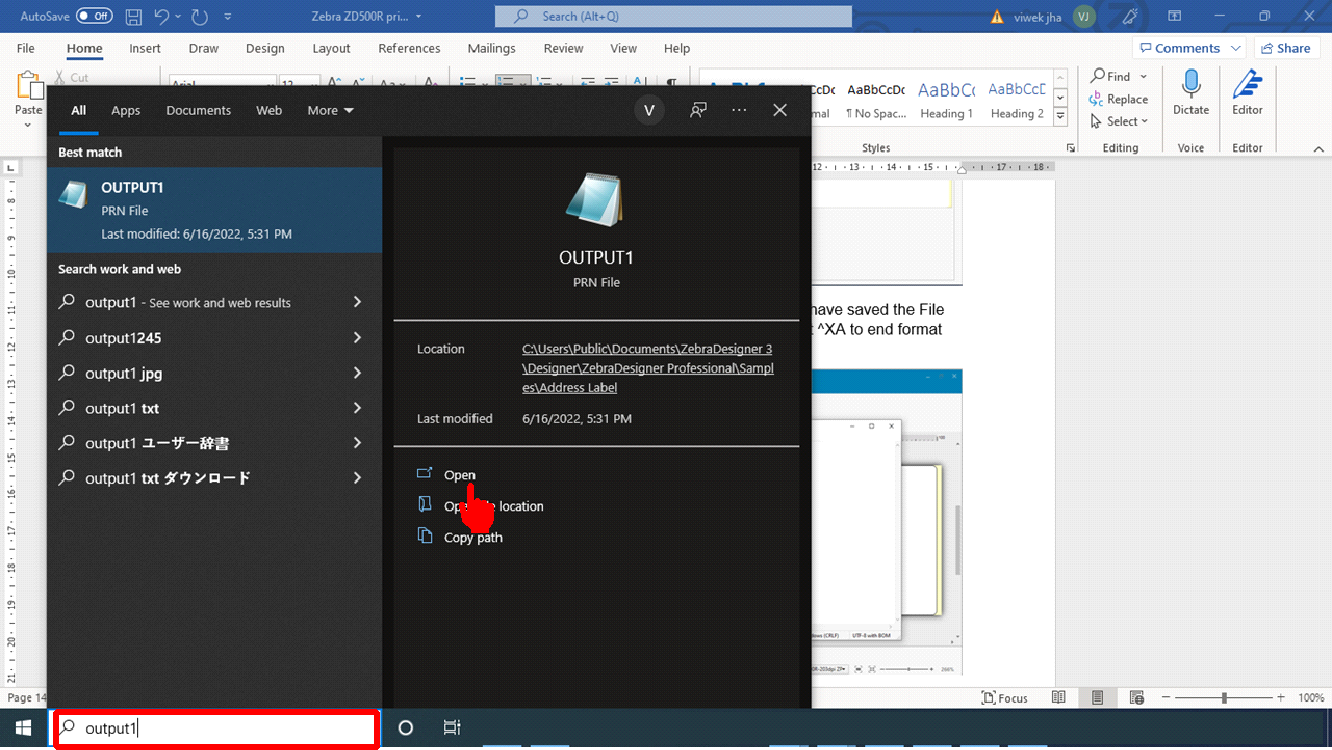Viewport: 1332px width, 750px height.
Task: Click the Undo arrow icon
Action: [162, 16]
